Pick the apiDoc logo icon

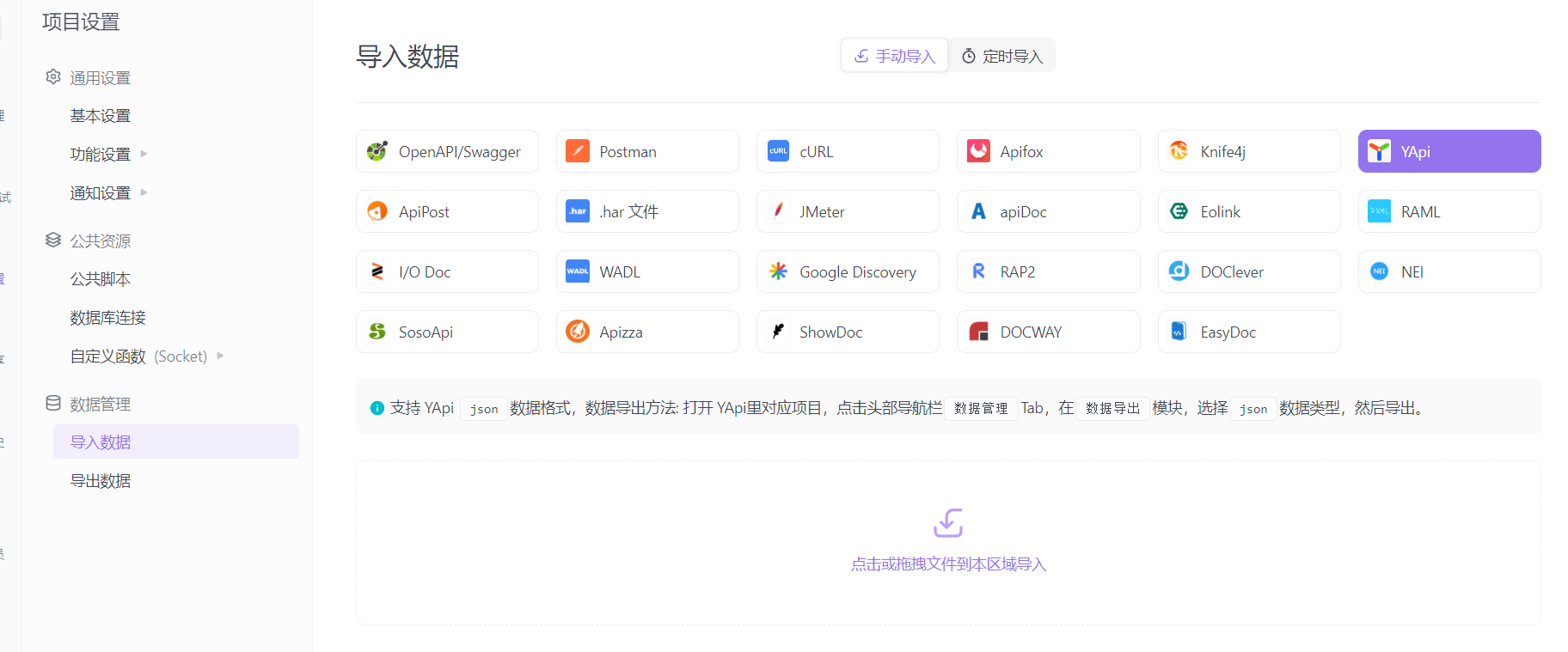click(x=978, y=211)
